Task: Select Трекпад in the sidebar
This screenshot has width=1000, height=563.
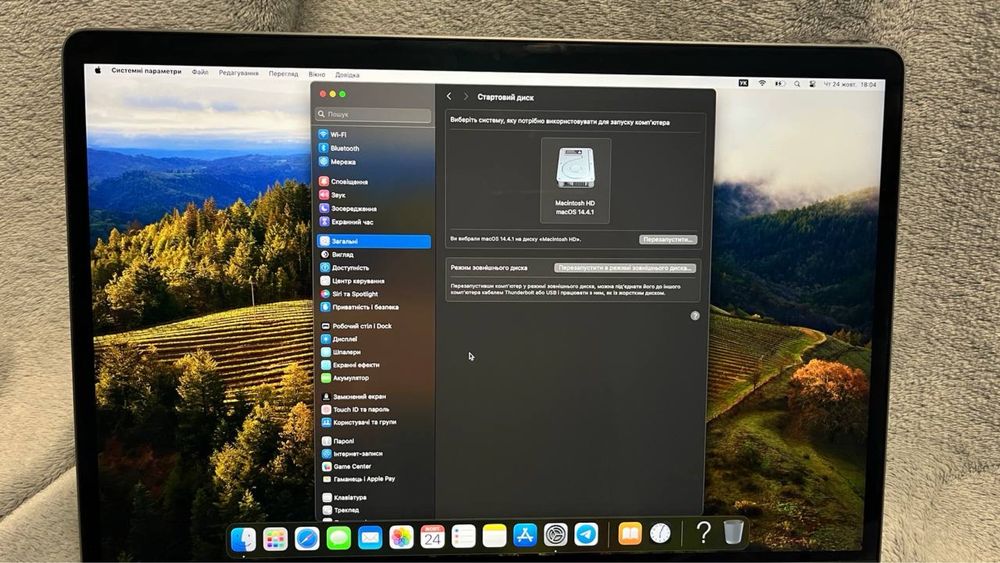Action: (374, 510)
